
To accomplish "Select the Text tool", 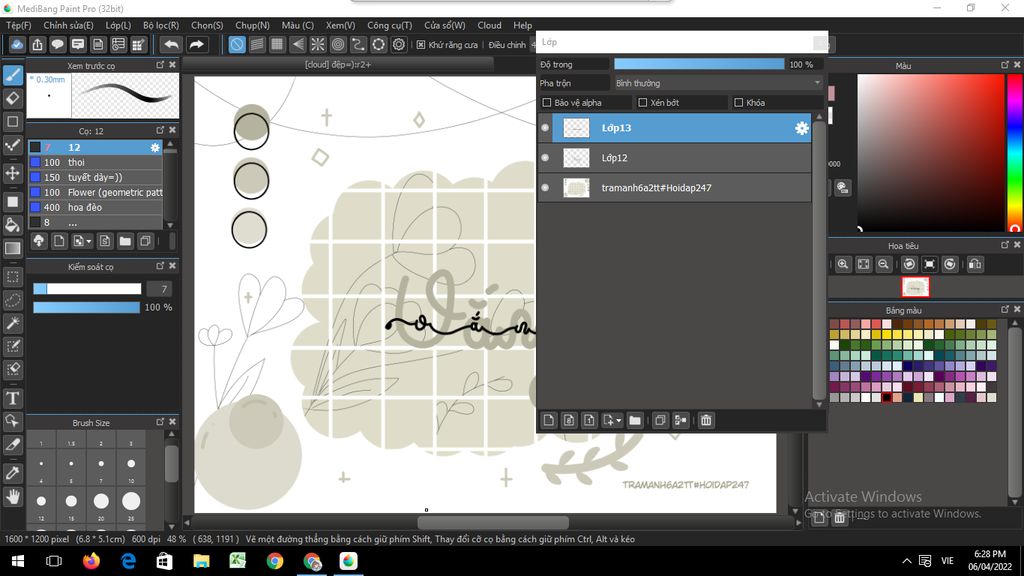I will click(13, 398).
